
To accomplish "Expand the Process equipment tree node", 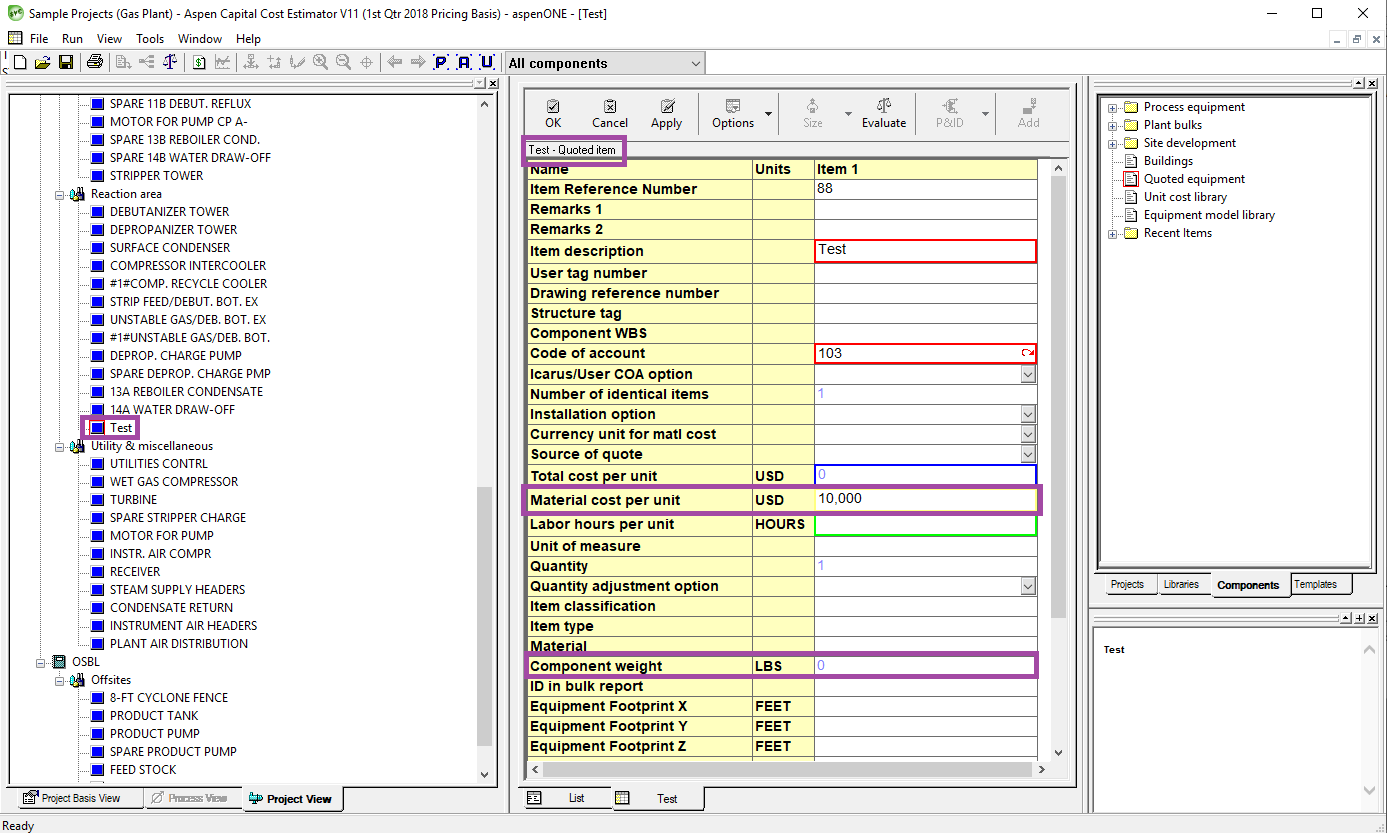I will click(x=1112, y=107).
